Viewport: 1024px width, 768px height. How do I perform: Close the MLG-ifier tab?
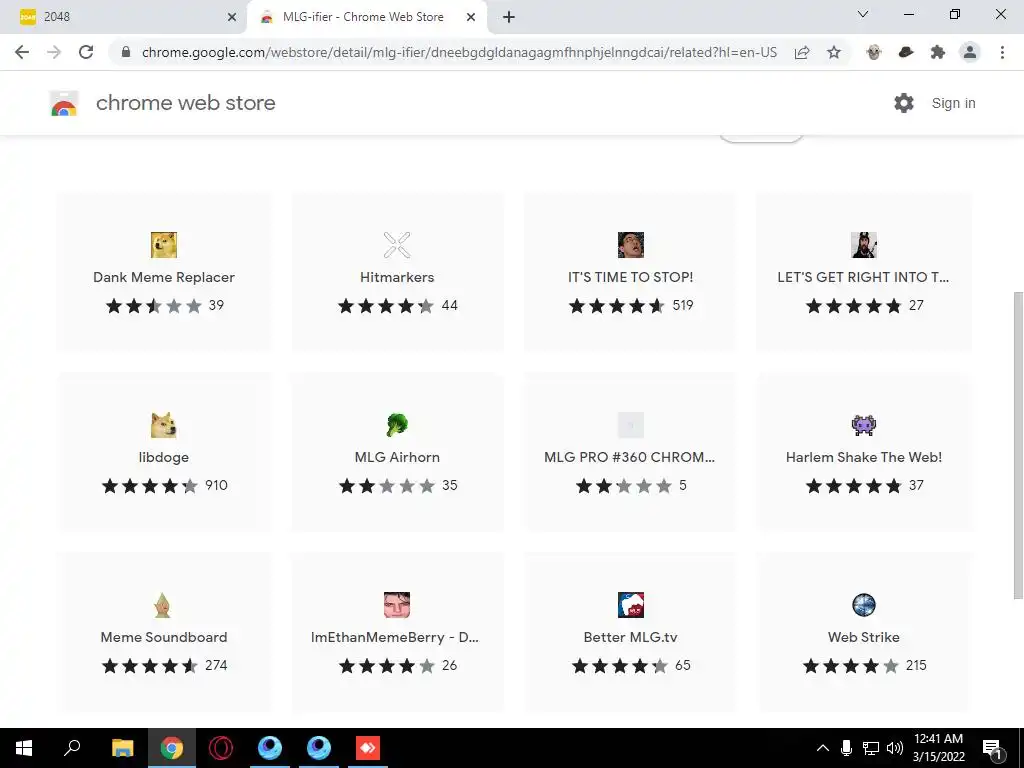(x=470, y=18)
